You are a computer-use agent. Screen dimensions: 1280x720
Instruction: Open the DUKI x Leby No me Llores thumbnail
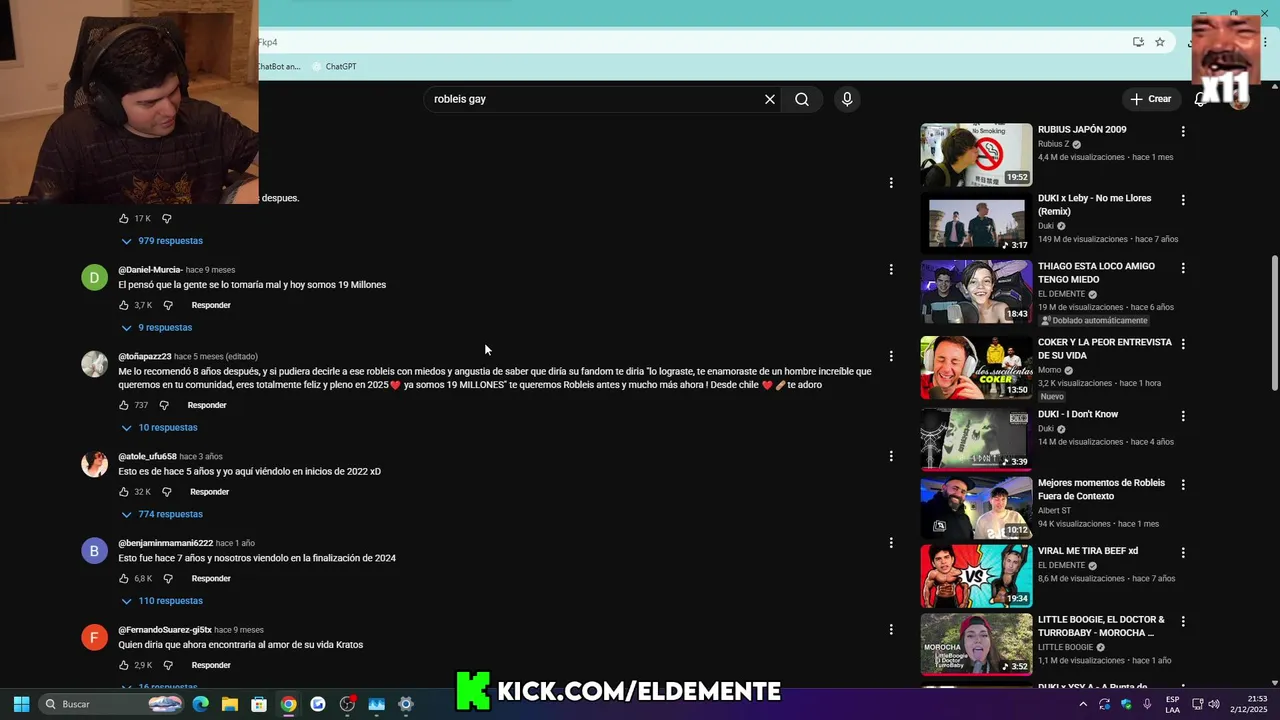click(x=976, y=223)
